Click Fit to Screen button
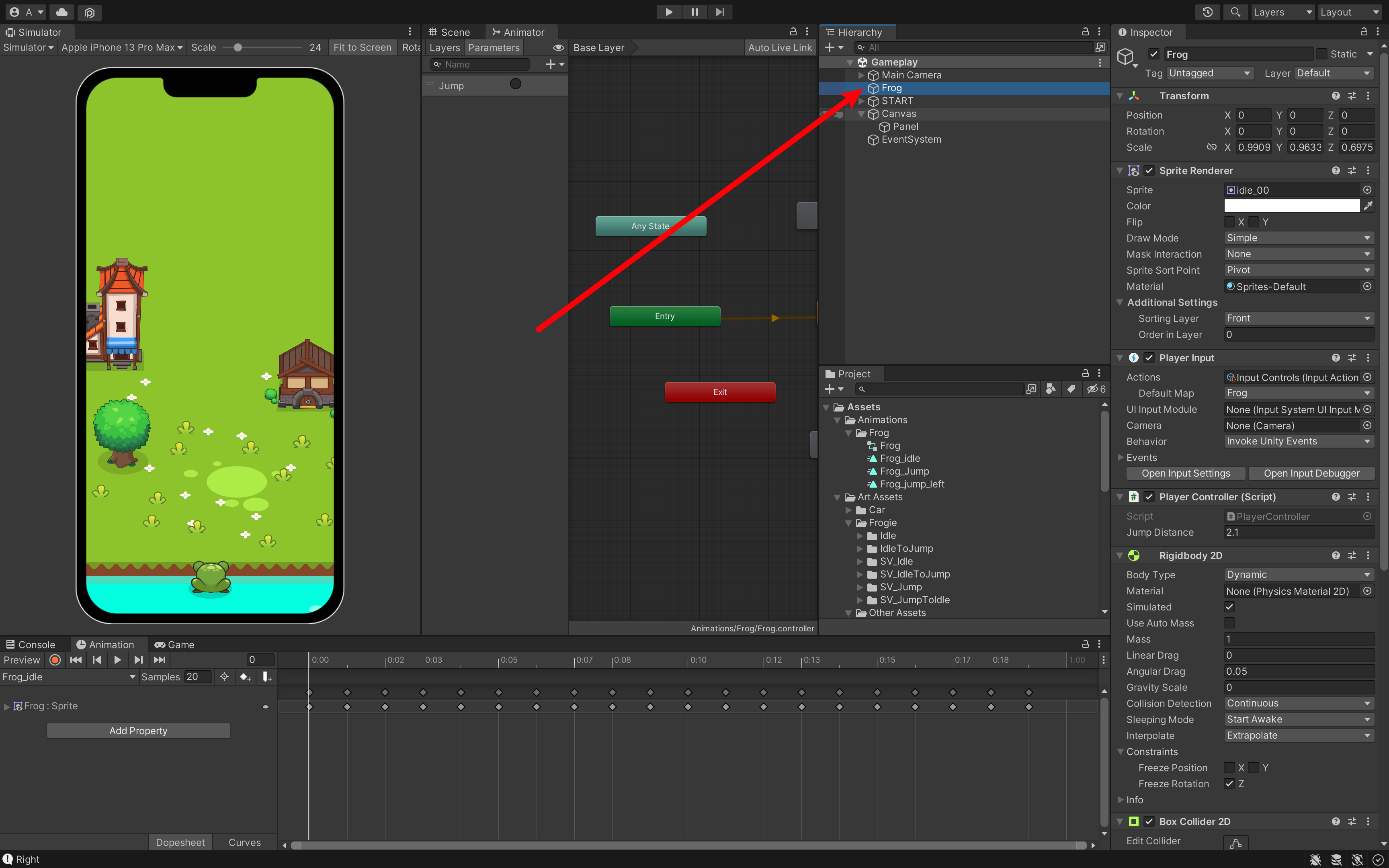 pos(362,48)
